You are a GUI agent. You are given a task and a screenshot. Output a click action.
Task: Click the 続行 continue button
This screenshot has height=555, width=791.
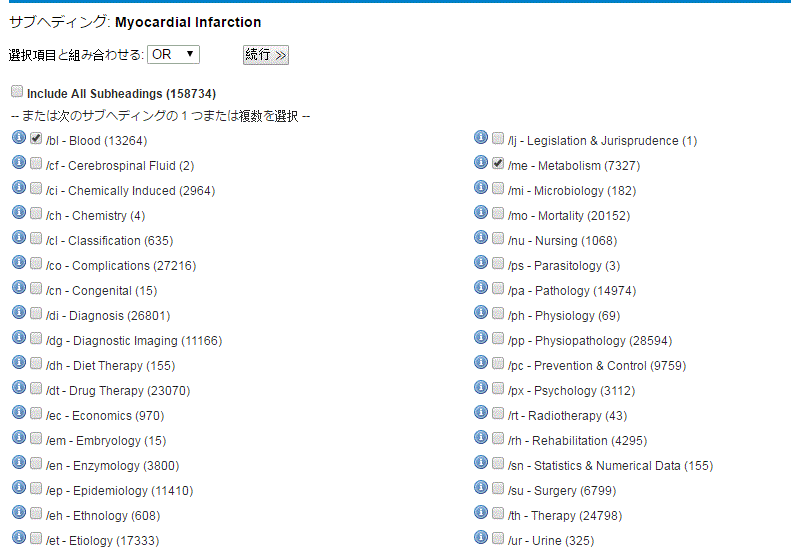pos(265,55)
